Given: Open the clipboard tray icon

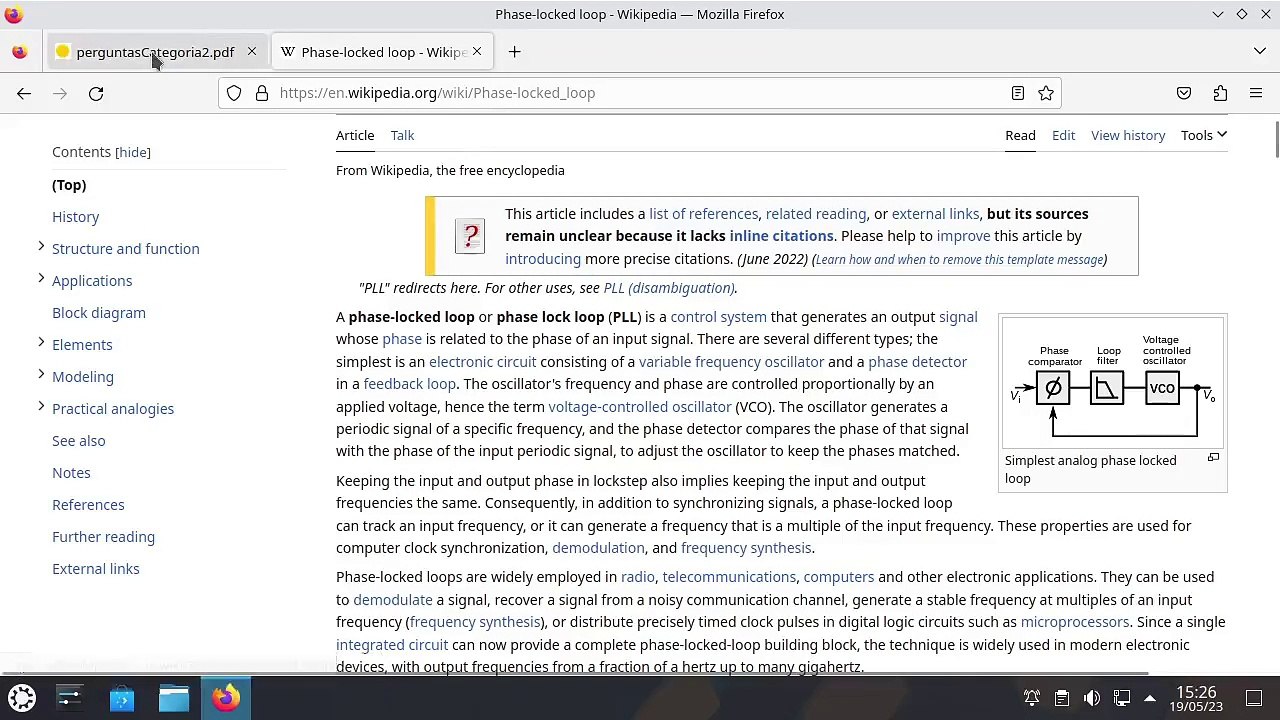Looking at the screenshot, I should coord(1062,698).
